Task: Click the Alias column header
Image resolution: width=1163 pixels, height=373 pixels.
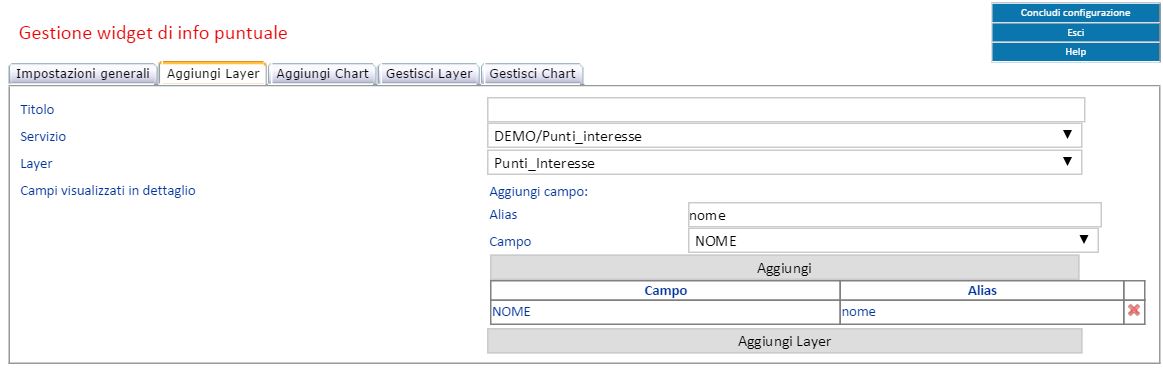Action: (982, 291)
